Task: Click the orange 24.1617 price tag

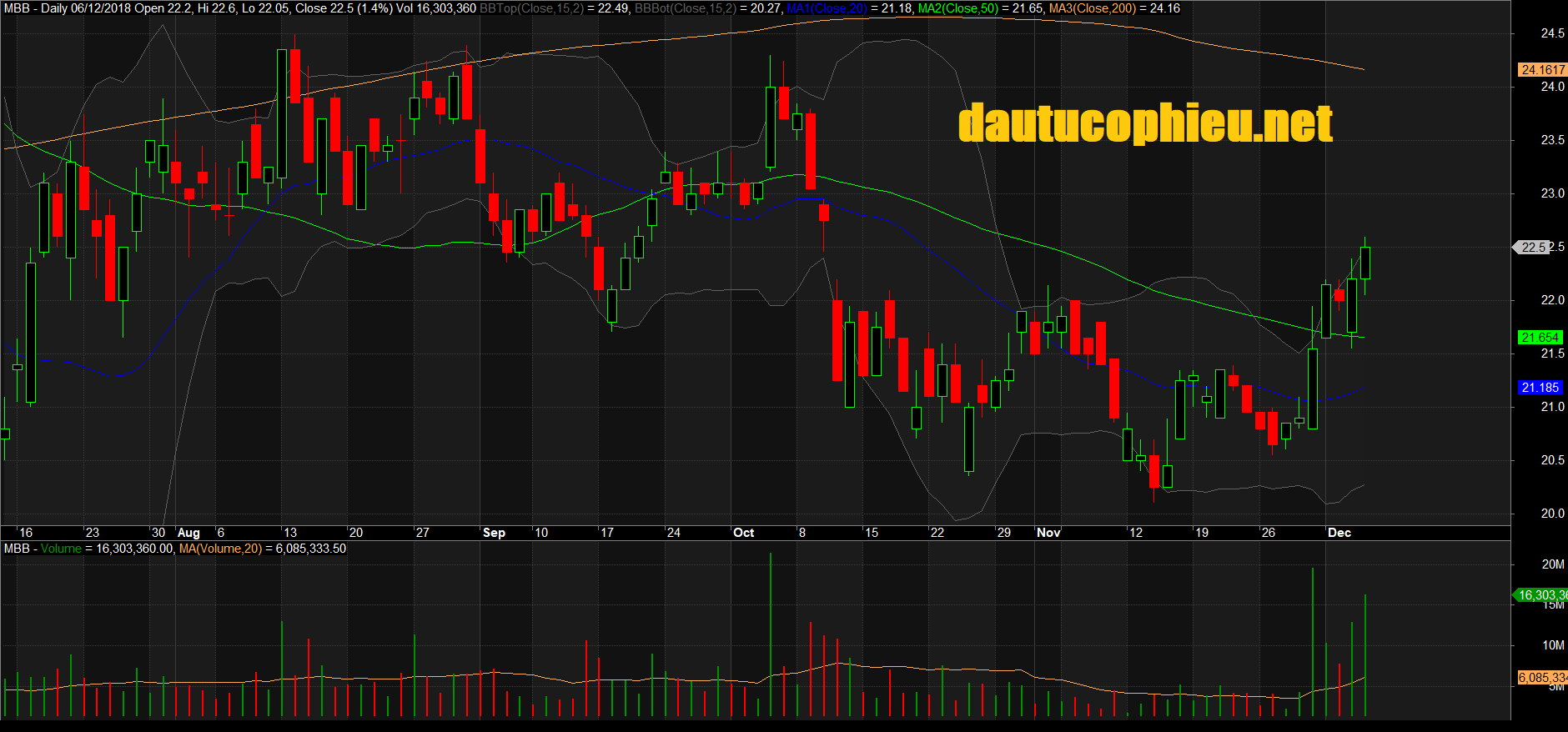Action: click(1540, 70)
